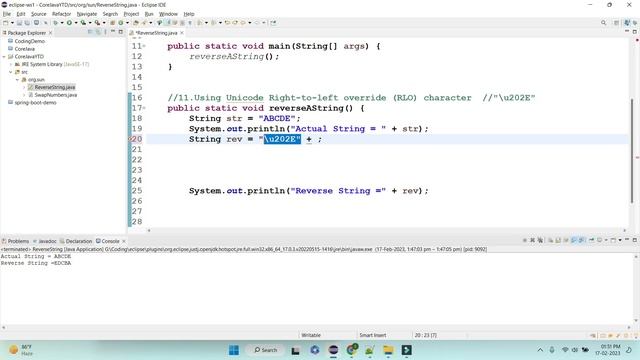
Task: Collapse All in Package Explorer toolbar
Action: pyautogui.click(x=90, y=32)
